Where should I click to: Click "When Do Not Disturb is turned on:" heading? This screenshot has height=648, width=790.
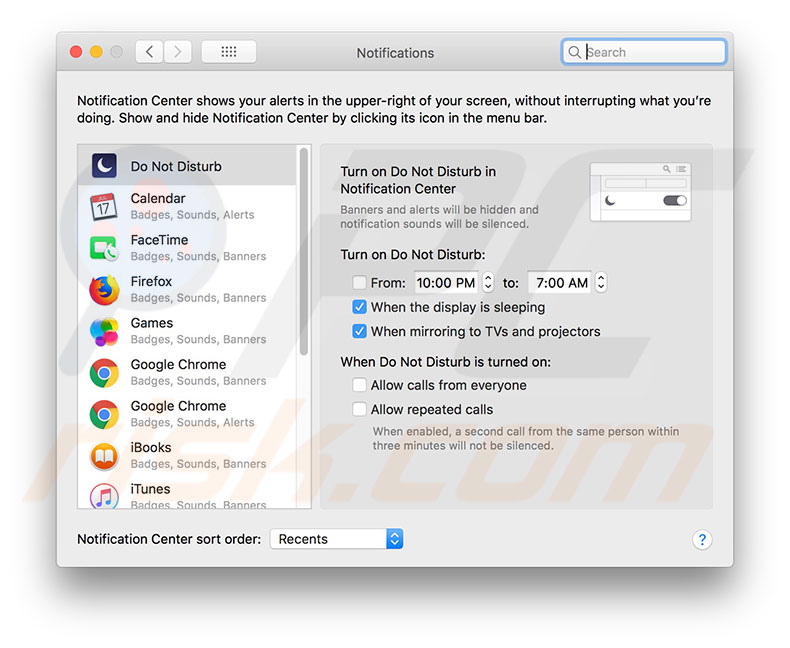click(x=446, y=362)
